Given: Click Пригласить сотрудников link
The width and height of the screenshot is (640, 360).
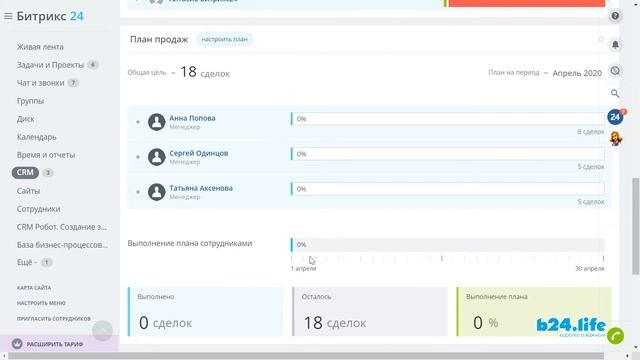Looking at the screenshot, I should (53, 319).
